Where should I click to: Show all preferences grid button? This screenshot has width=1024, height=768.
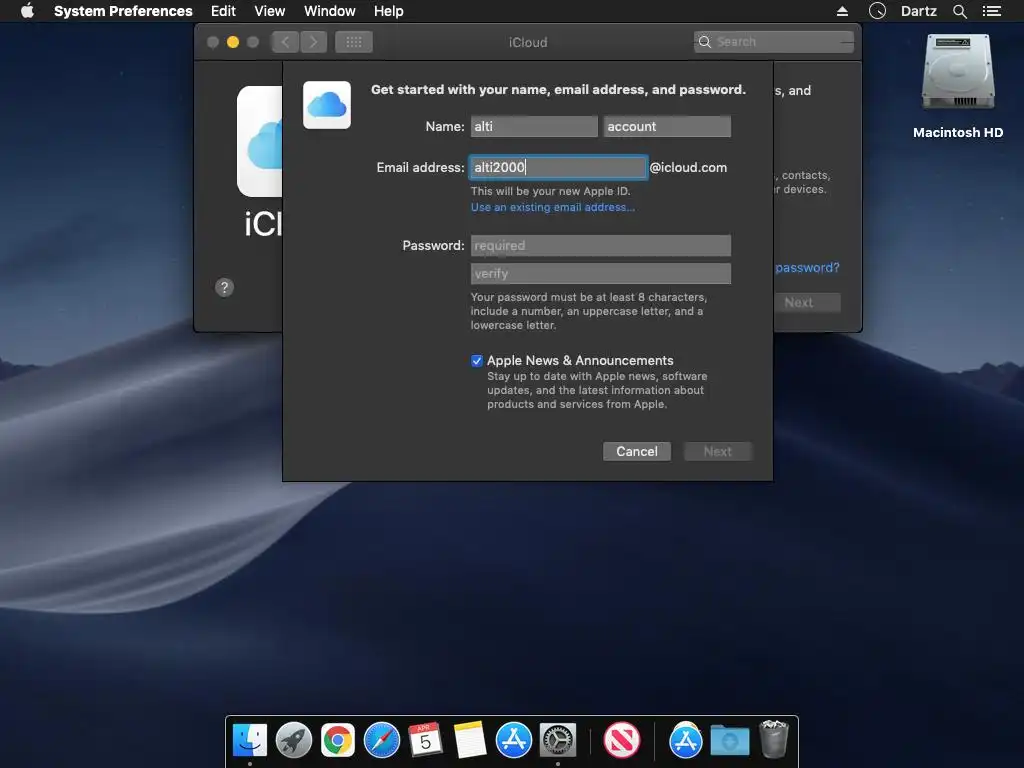click(x=354, y=42)
